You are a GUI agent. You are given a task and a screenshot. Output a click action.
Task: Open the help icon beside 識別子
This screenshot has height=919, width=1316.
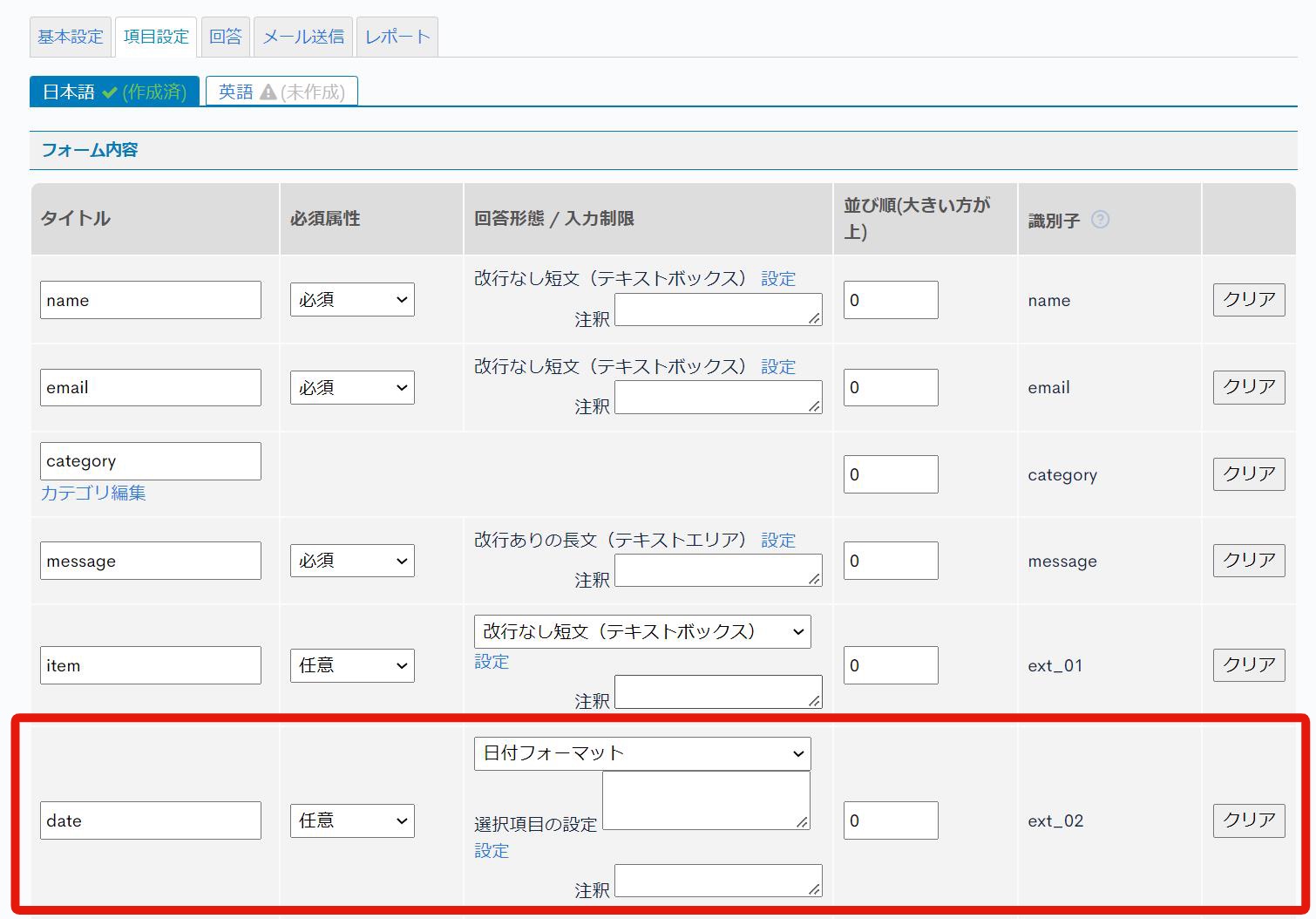1100,220
